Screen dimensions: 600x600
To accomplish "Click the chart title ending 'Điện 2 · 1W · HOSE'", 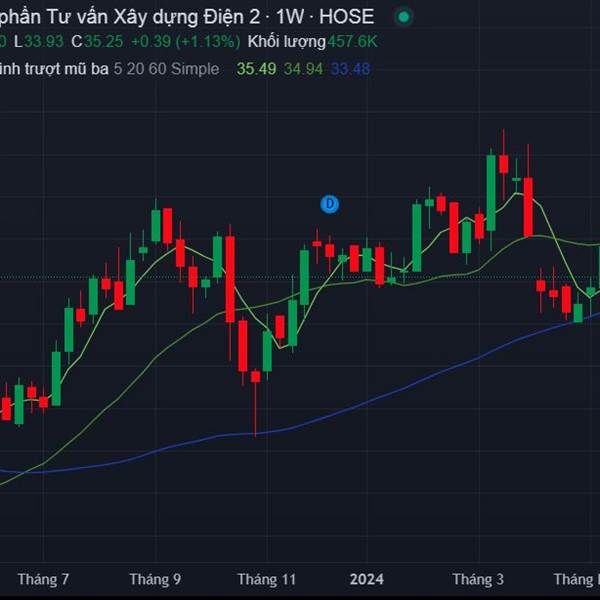I will pyautogui.click(x=187, y=17).
